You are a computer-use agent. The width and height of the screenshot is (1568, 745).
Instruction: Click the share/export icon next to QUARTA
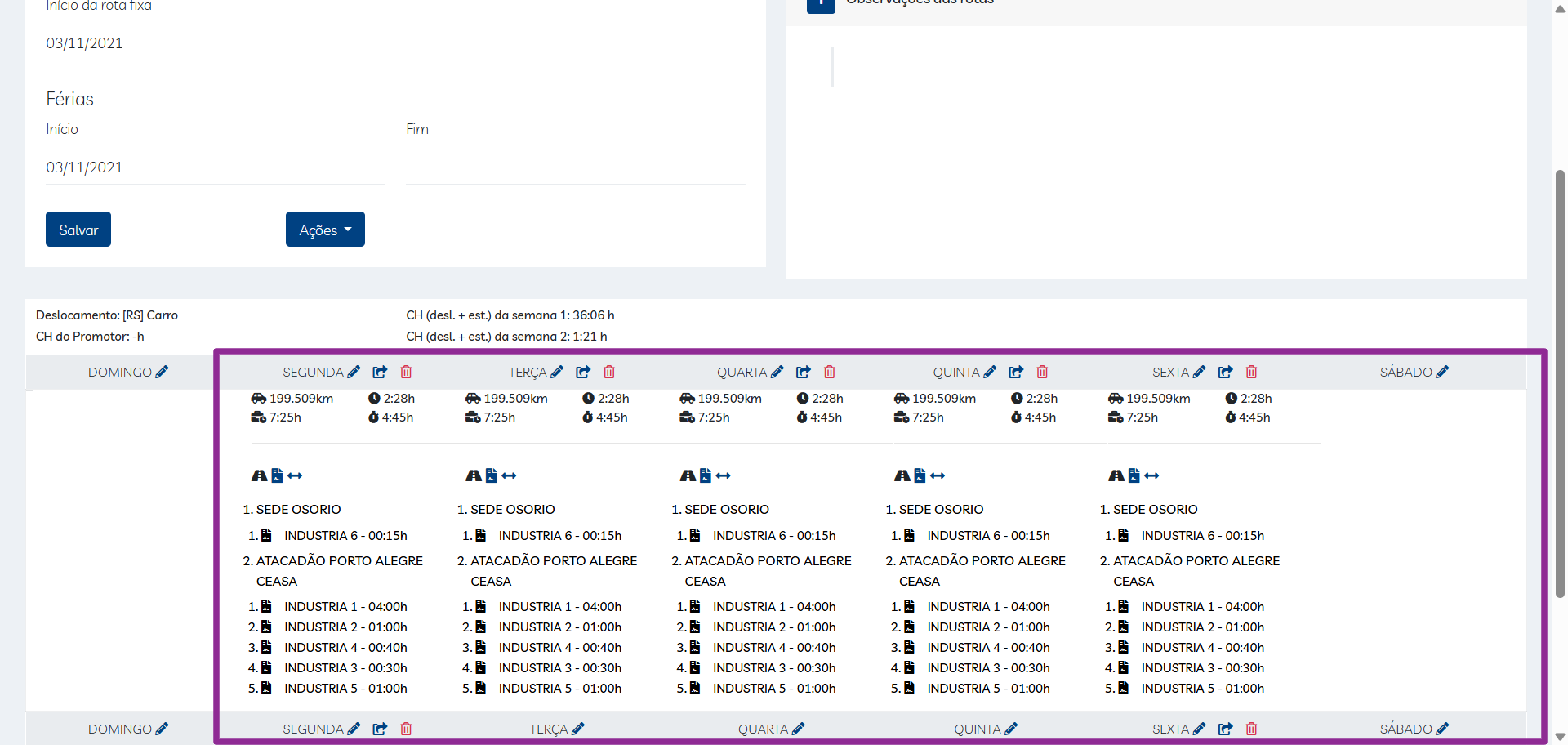coord(804,372)
